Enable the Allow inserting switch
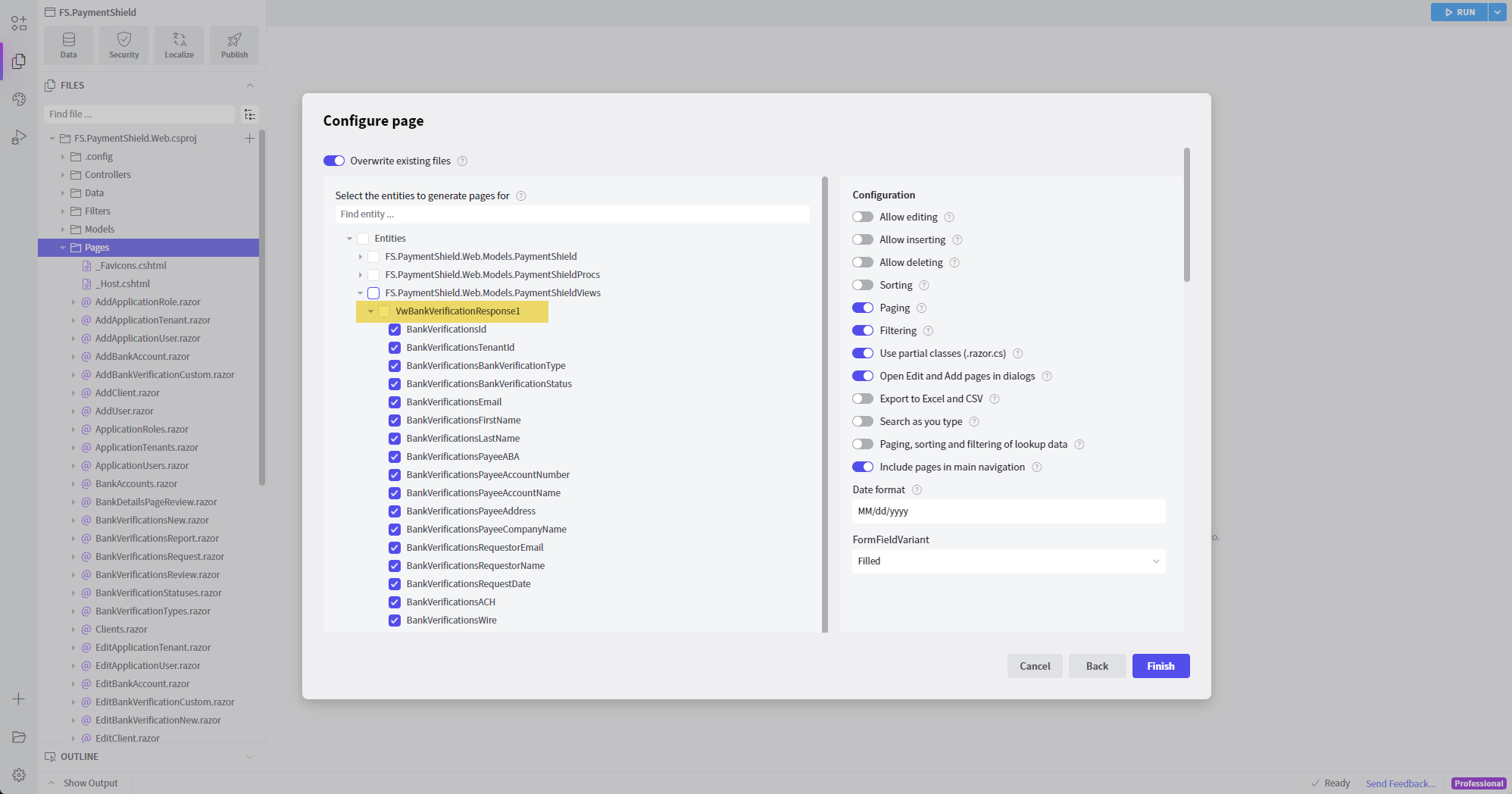Viewport: 1512px width, 794px height. point(863,239)
